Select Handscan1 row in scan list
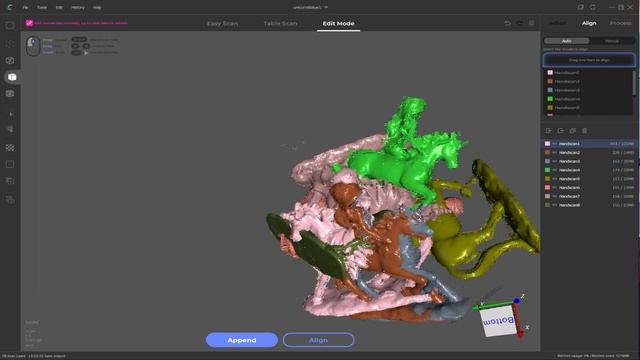Viewport: 640px width, 360px height. click(589, 144)
